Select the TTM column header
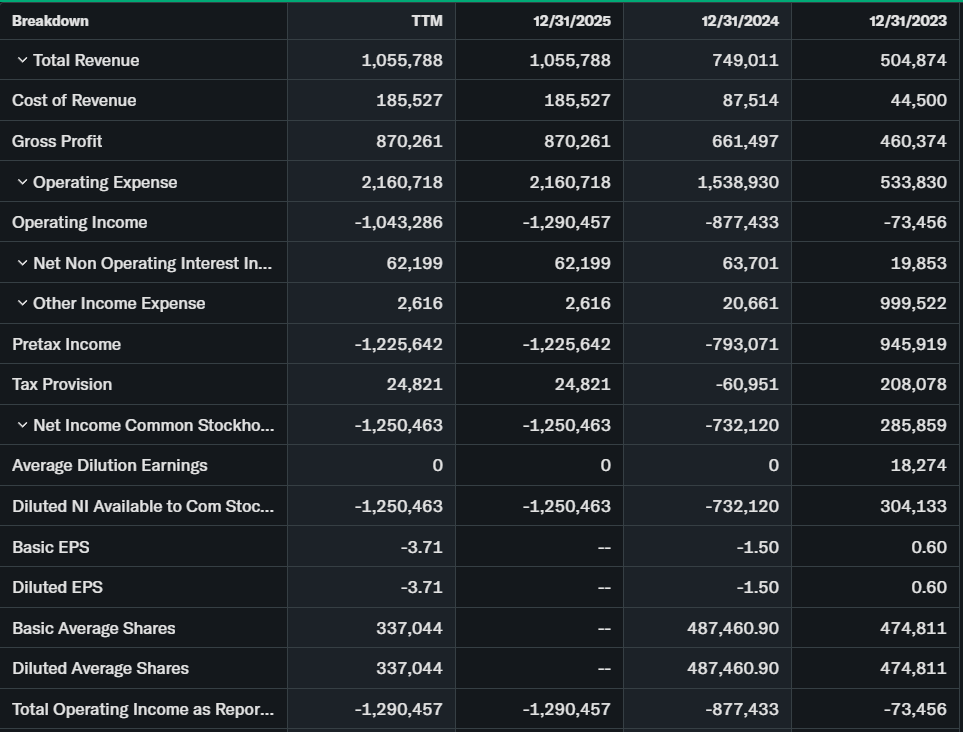The image size is (963, 732). click(426, 21)
